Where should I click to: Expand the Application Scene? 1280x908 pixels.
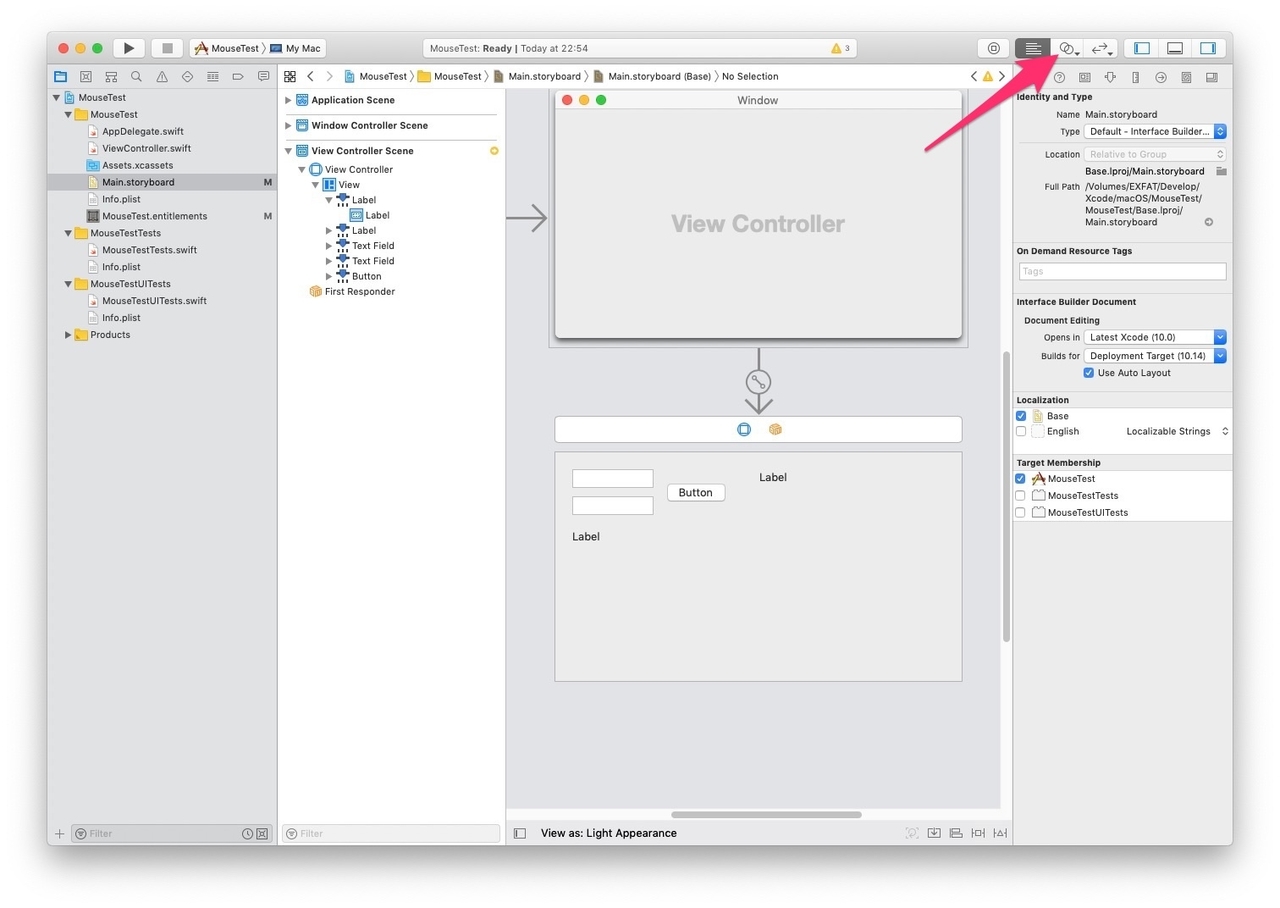(x=288, y=100)
